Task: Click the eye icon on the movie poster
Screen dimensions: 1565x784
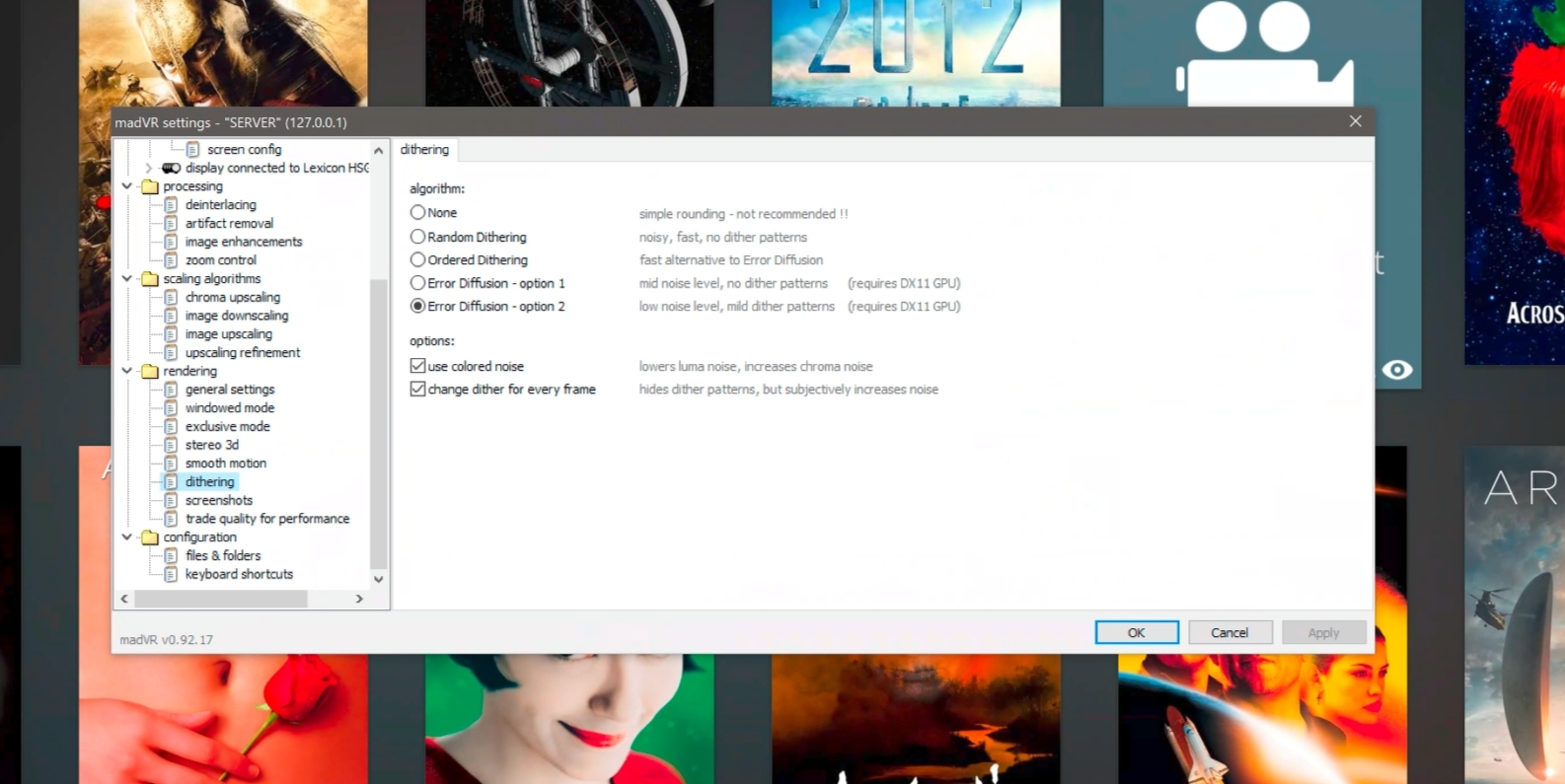Action: pos(1397,370)
